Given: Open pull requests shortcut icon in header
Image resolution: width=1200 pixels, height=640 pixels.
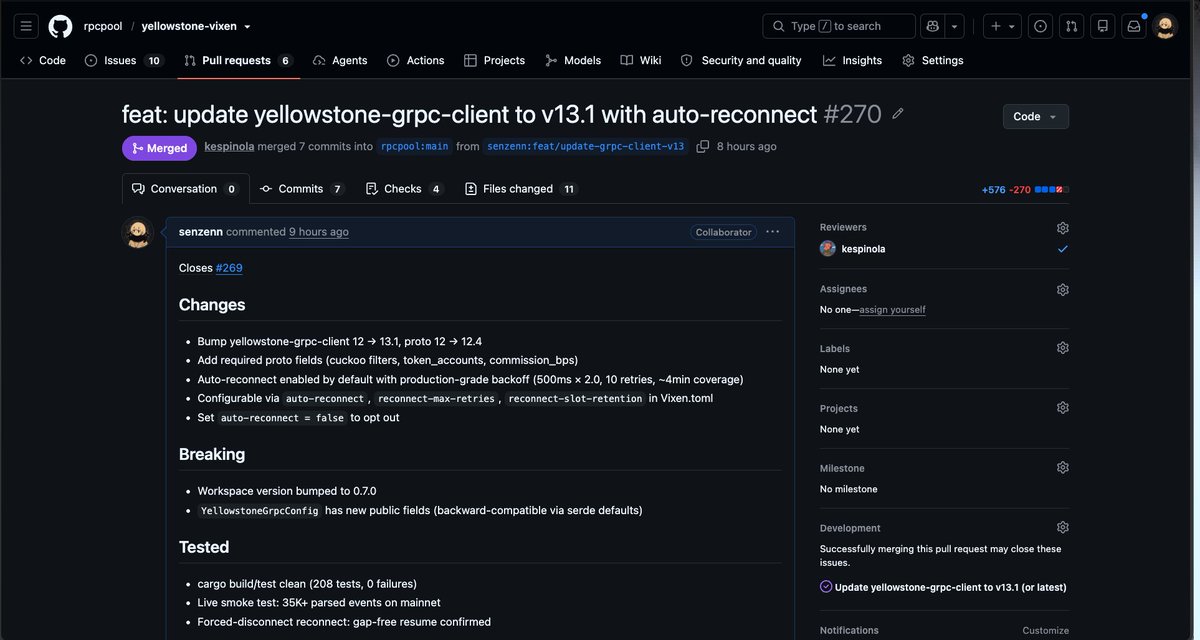Looking at the screenshot, I should (x=1071, y=26).
